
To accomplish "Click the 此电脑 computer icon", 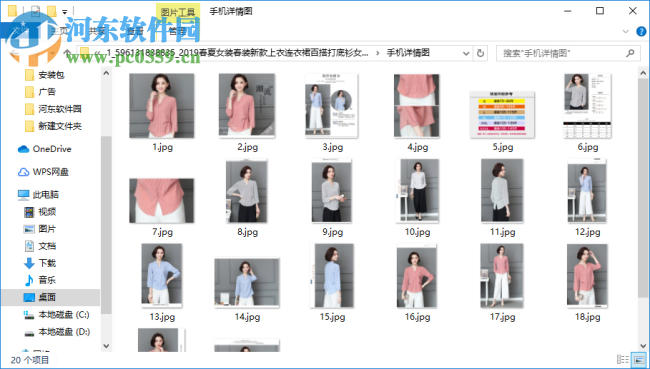I will coord(23,195).
